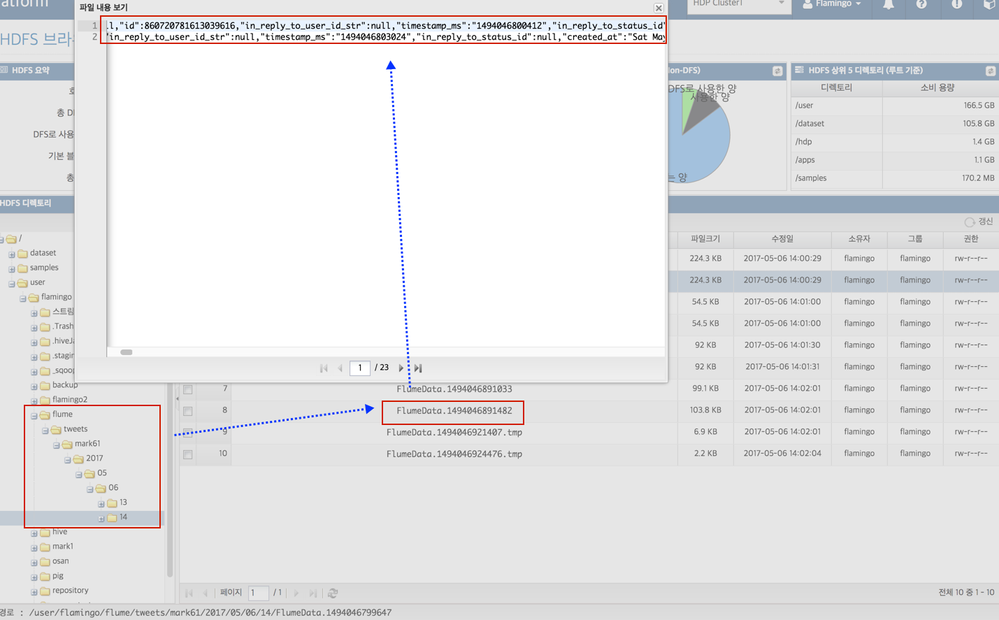999x620 pixels.
Task: Go to previous page in file list pager
Action: tap(205, 593)
